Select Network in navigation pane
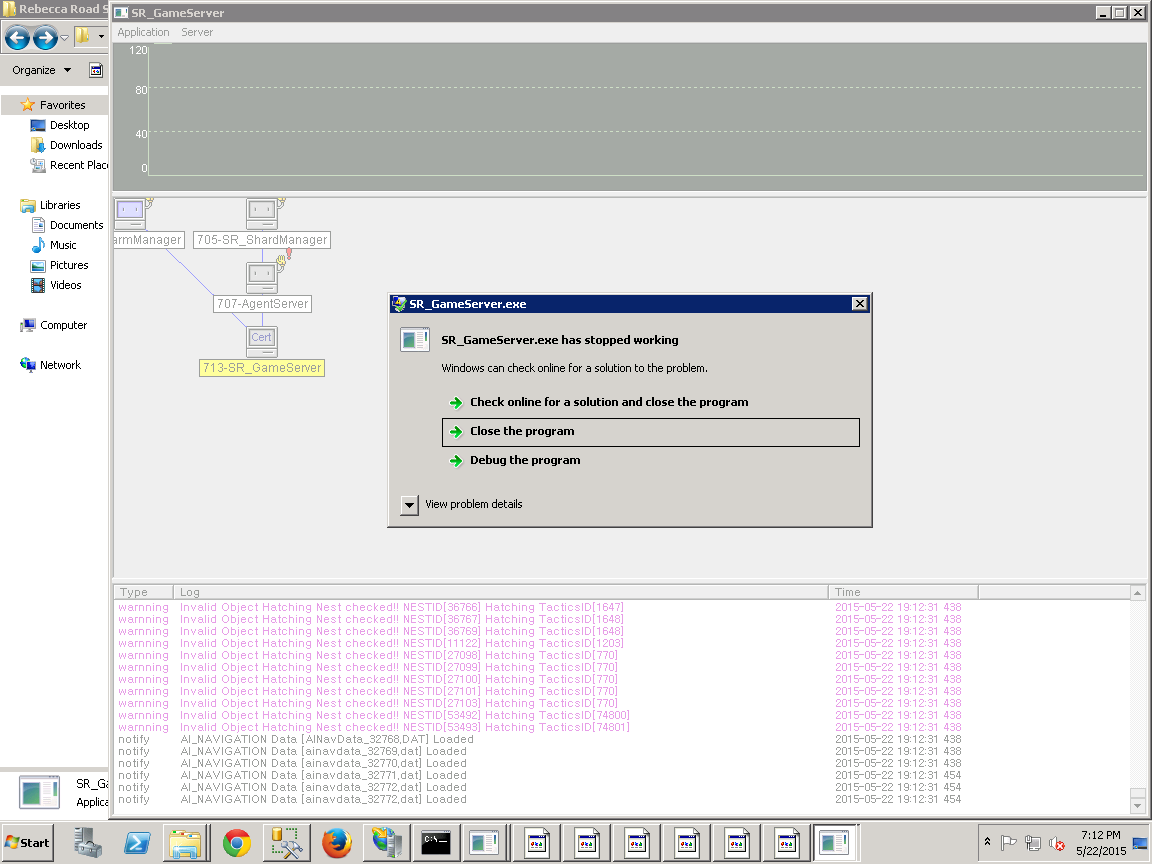1152x864 pixels. pos(60,365)
